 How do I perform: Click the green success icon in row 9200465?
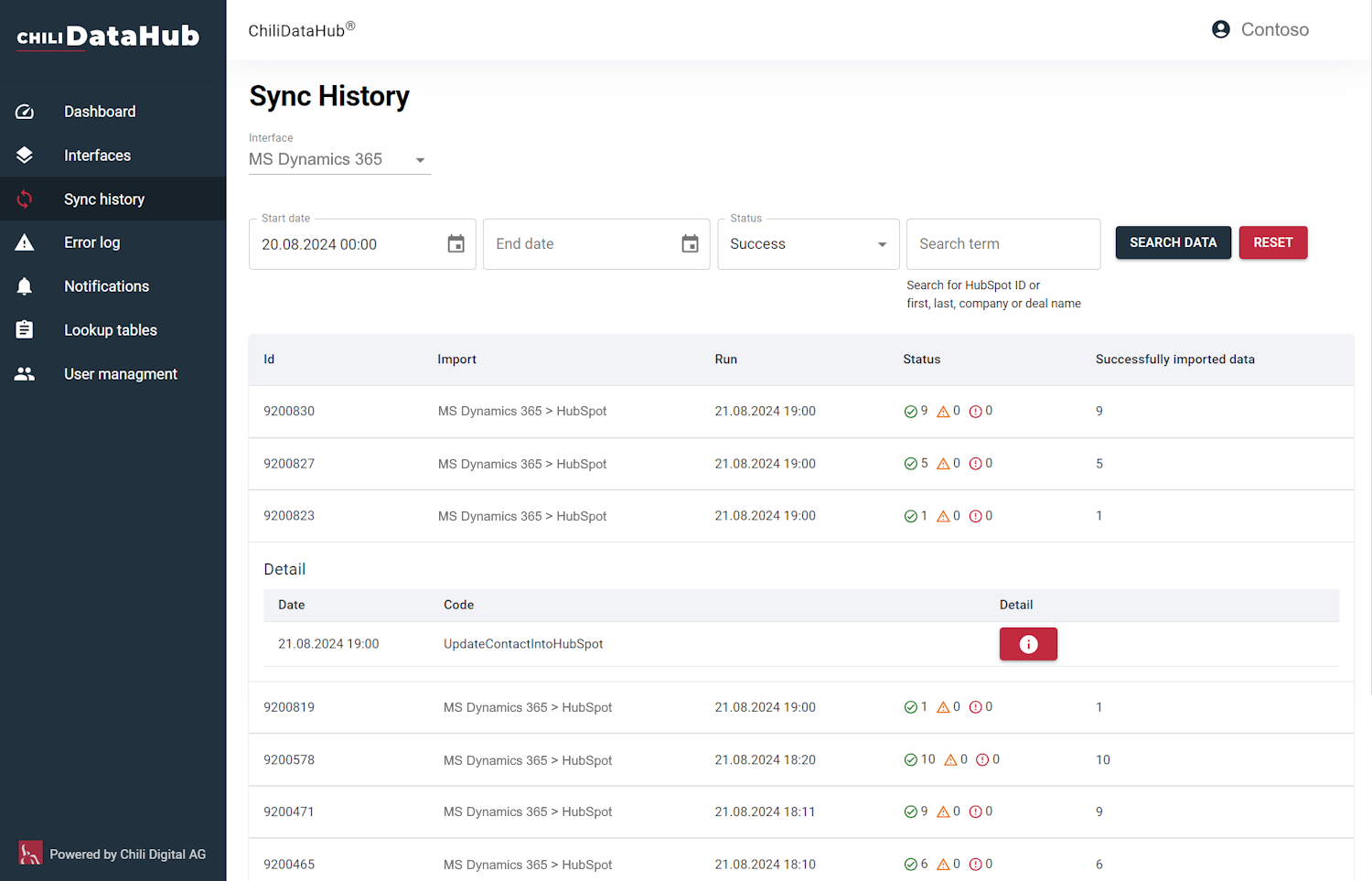click(910, 865)
